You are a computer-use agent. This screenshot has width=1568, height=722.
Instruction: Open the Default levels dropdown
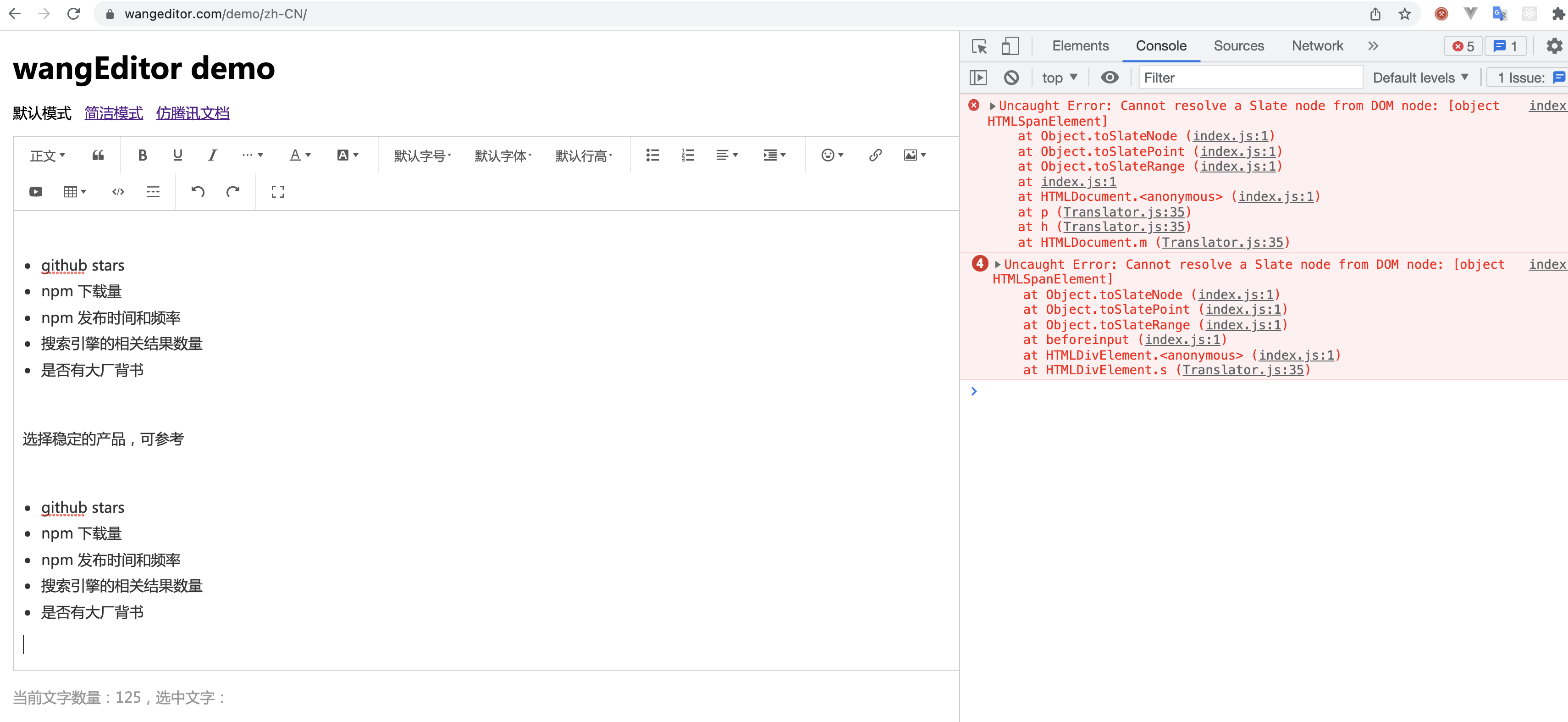1420,78
